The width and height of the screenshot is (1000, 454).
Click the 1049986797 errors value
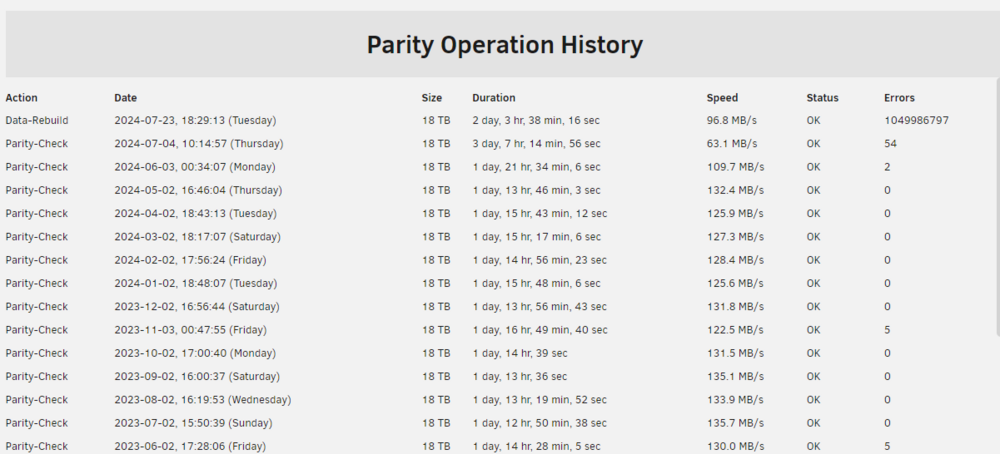(916, 121)
